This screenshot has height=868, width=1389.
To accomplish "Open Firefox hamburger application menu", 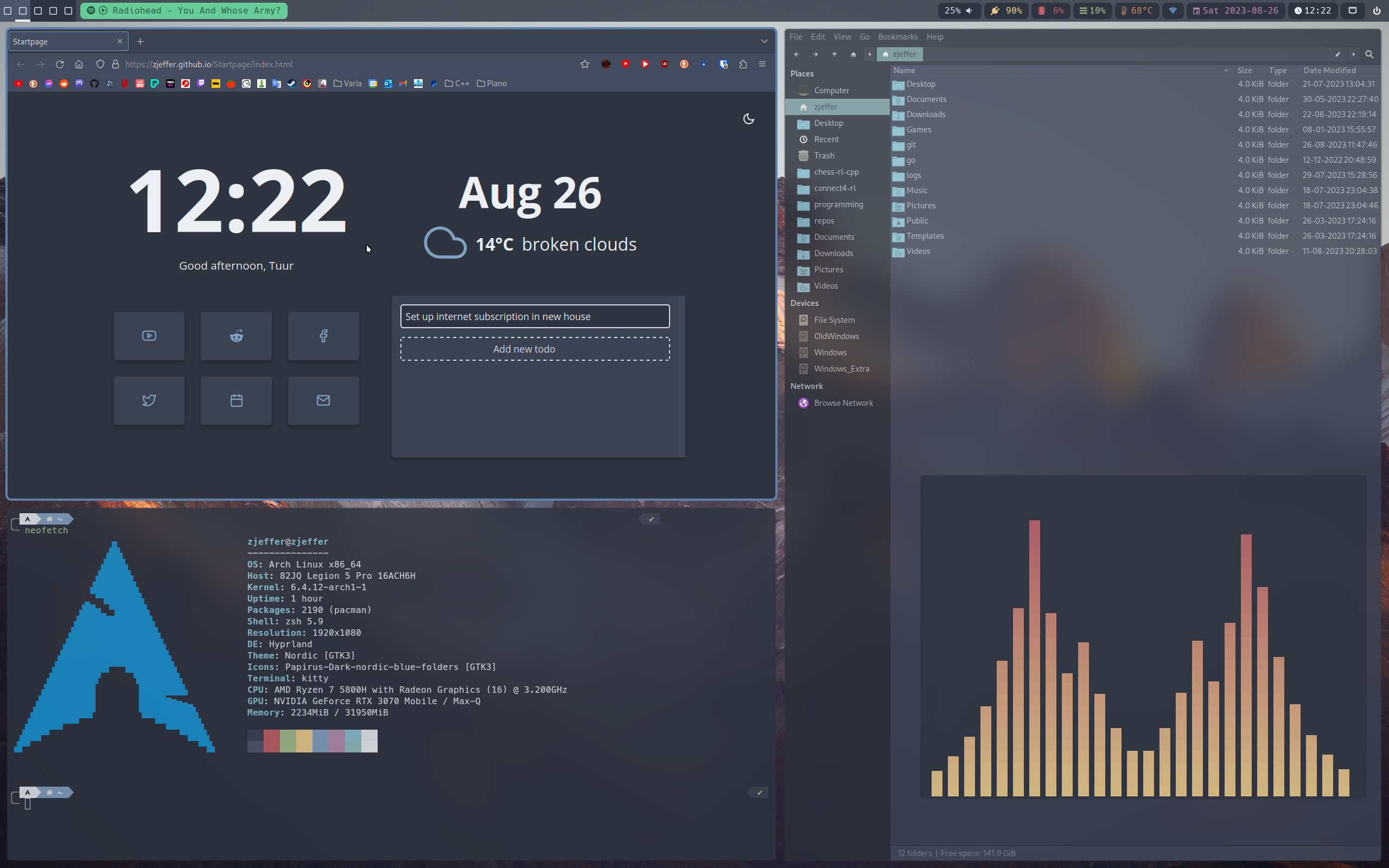I will click(762, 65).
